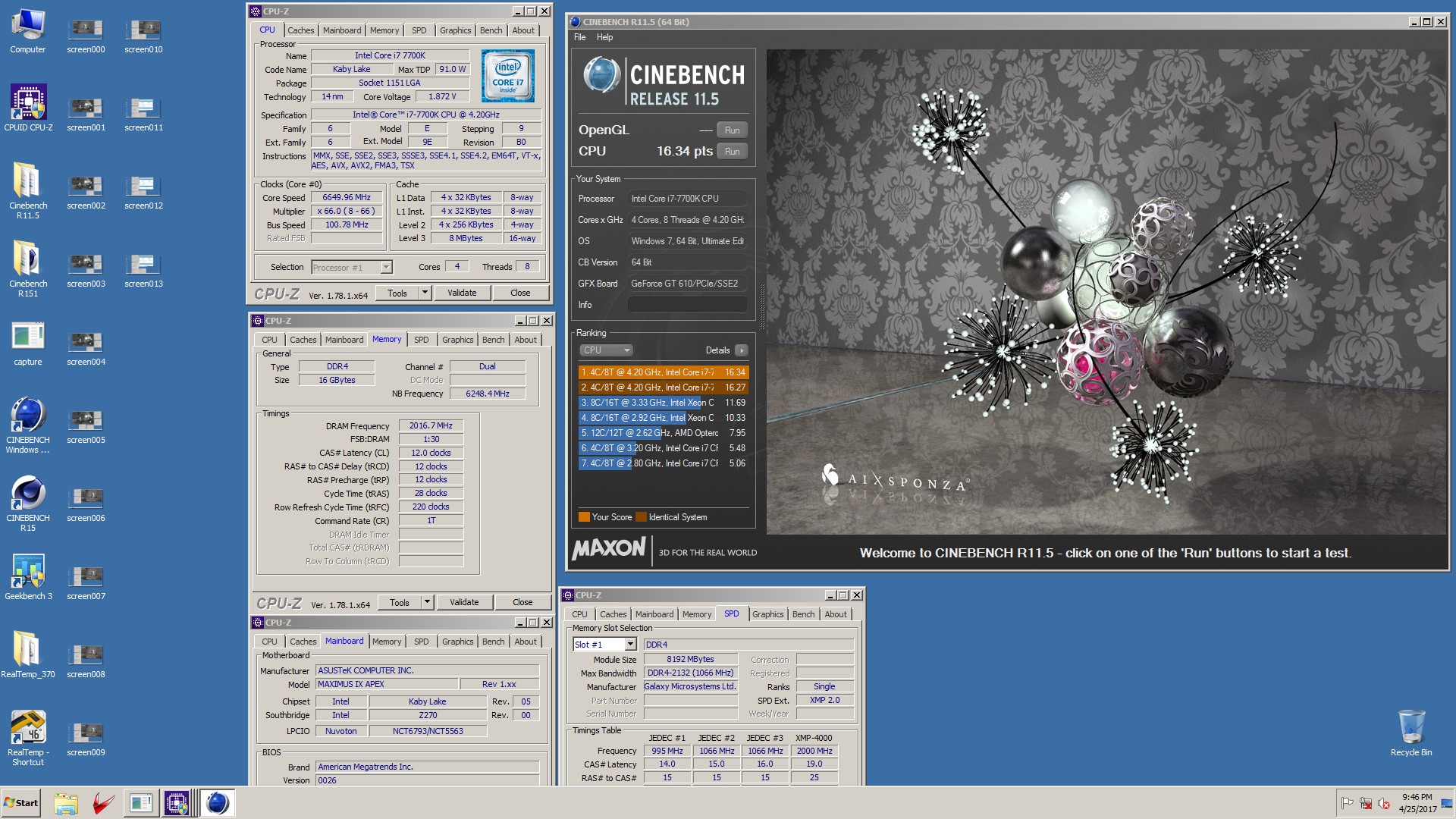Screen dimensions: 1456x819
Task: Select screen001 image file on desktop
Action: [x=86, y=115]
